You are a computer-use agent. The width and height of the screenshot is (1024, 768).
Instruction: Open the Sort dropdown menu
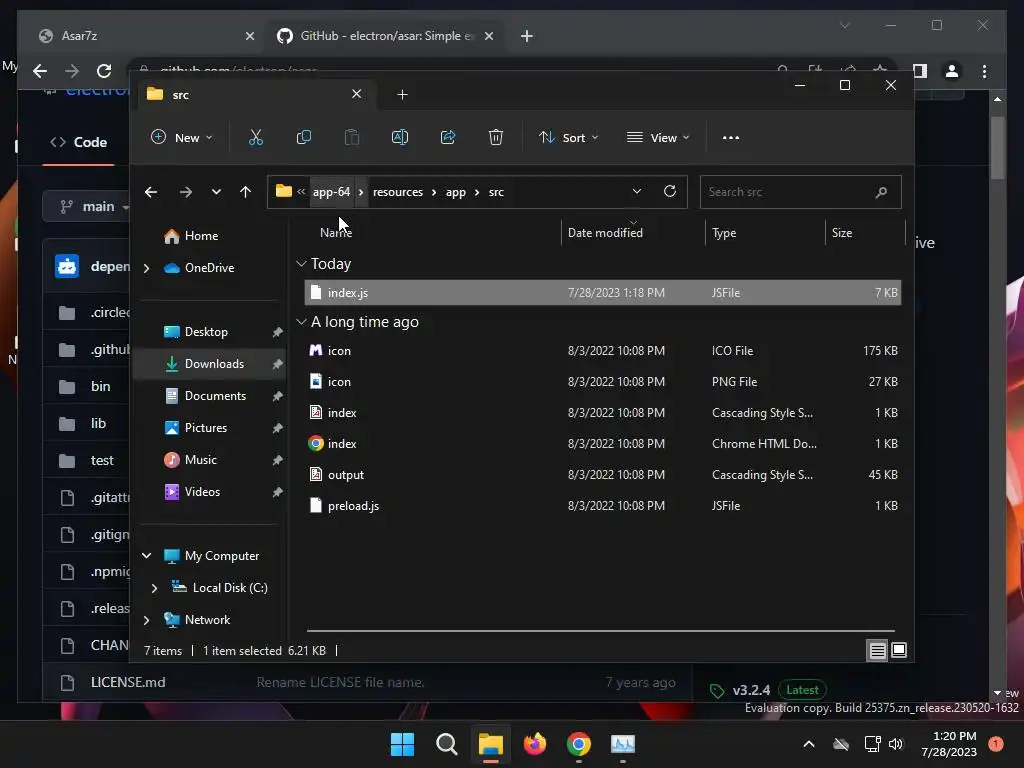point(568,138)
